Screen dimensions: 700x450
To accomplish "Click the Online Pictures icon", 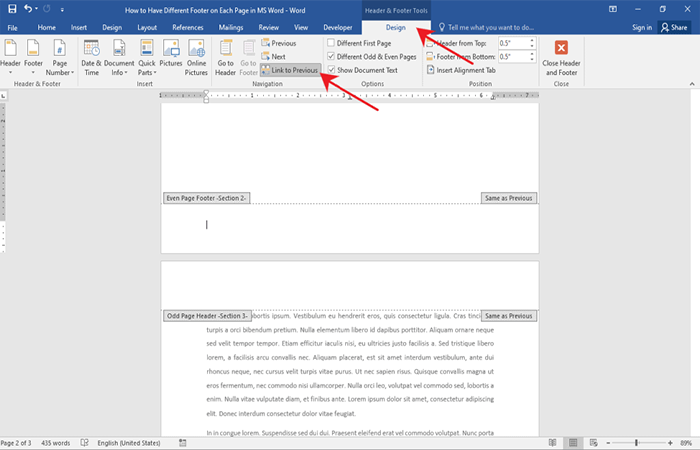I will click(x=198, y=60).
